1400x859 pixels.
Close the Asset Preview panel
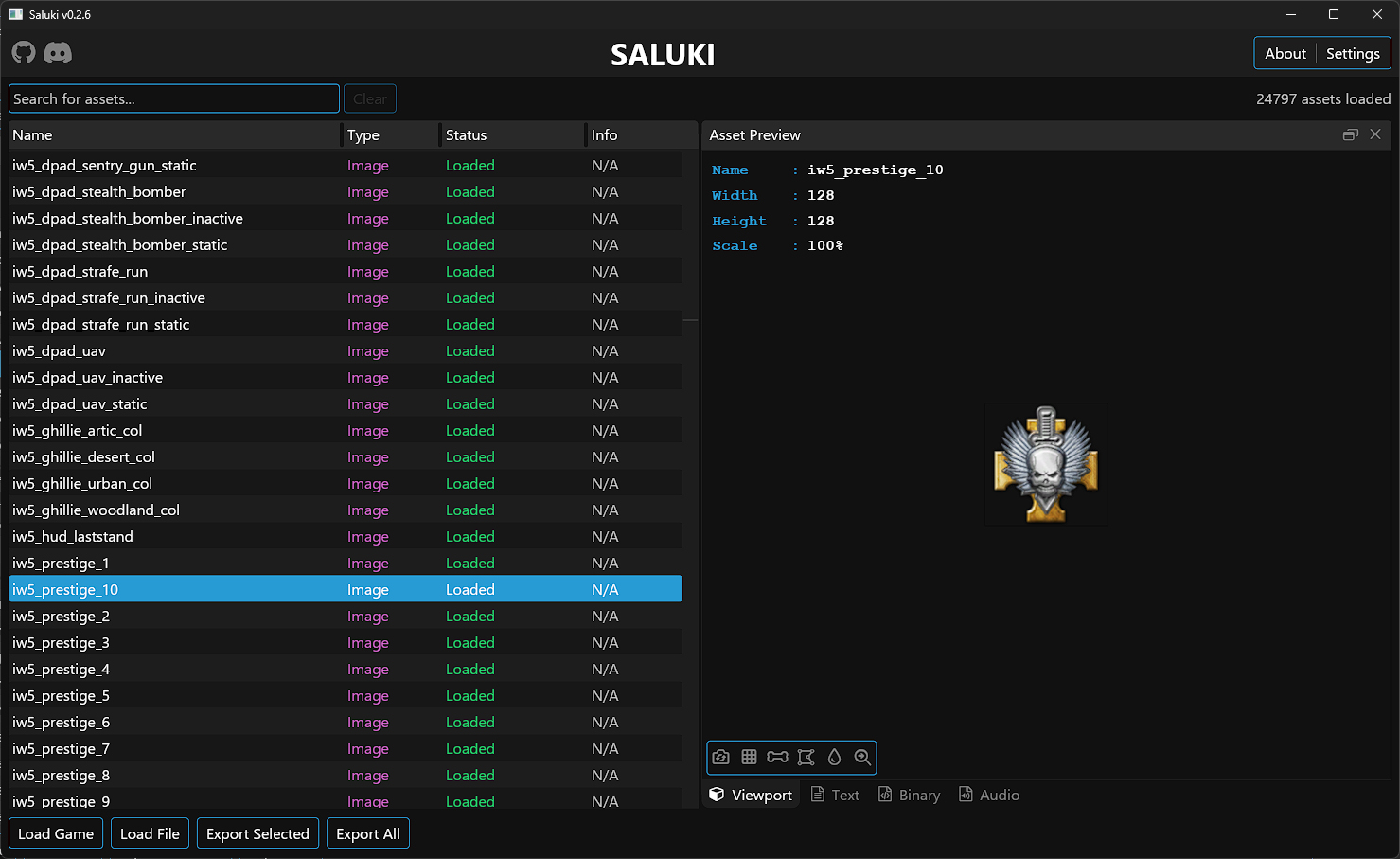[x=1375, y=134]
